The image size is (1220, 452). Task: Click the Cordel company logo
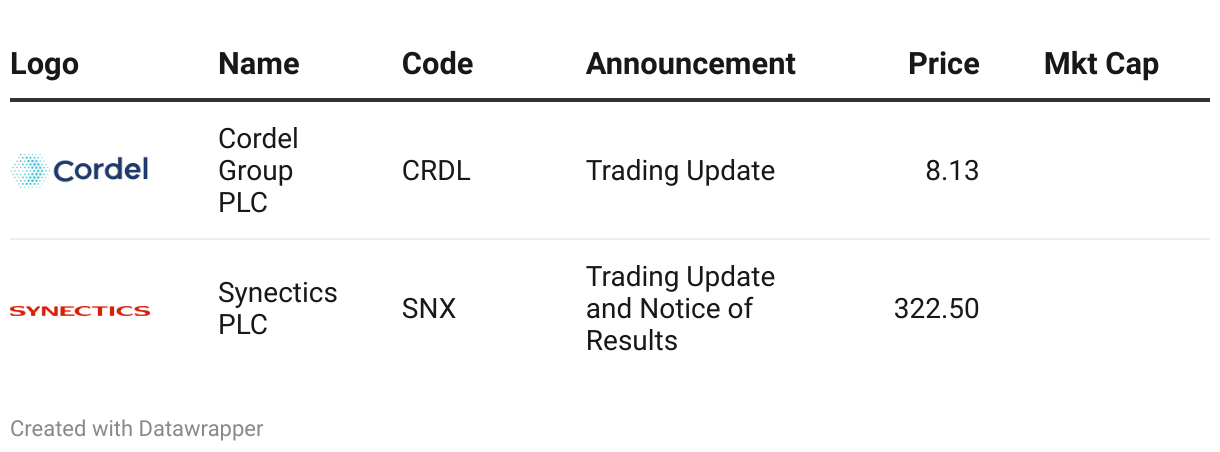pyautogui.click(x=80, y=171)
